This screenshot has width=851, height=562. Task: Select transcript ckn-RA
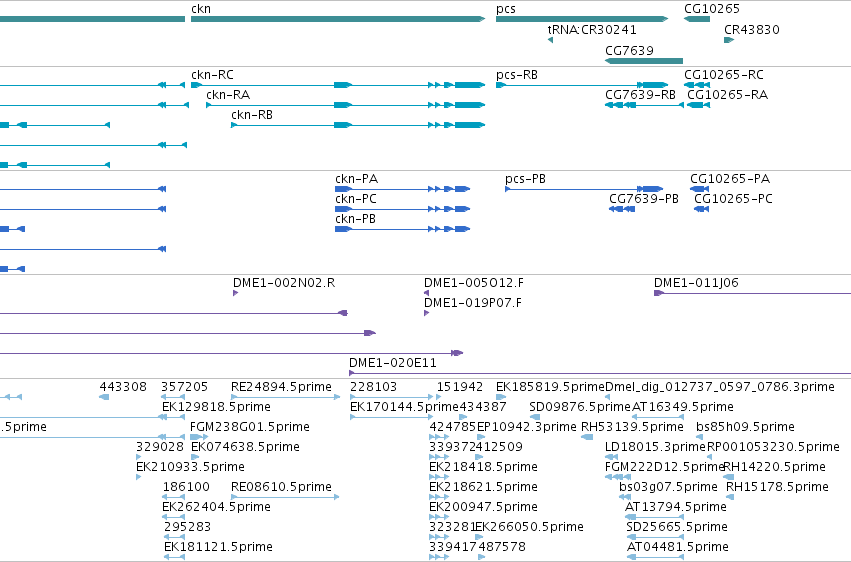point(228,95)
